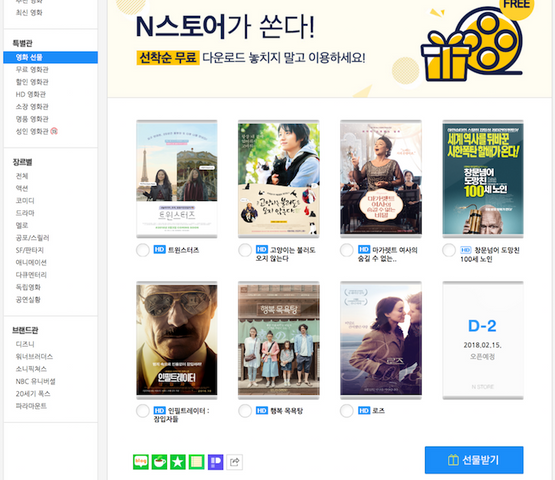The height and width of the screenshot is (480, 555).
Task: Select the 행복 목욕탕 radio button
Action: [245, 411]
